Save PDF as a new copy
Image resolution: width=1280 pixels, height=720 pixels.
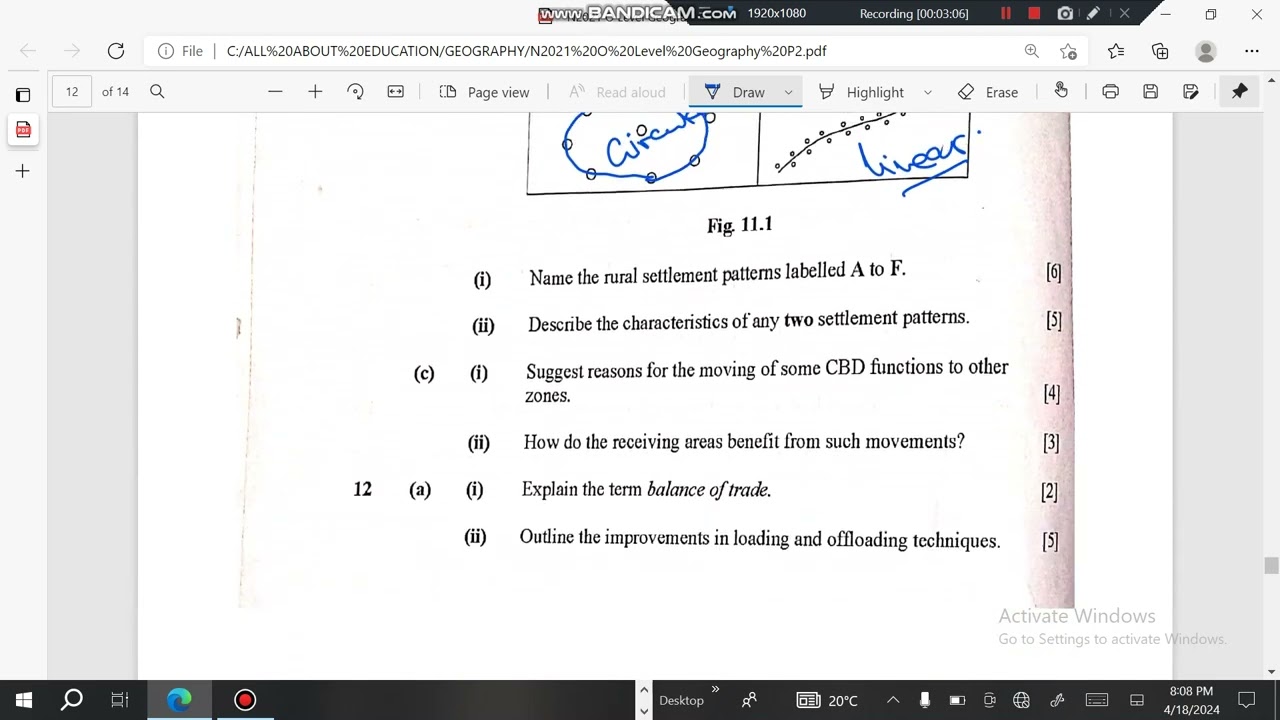click(x=1191, y=91)
